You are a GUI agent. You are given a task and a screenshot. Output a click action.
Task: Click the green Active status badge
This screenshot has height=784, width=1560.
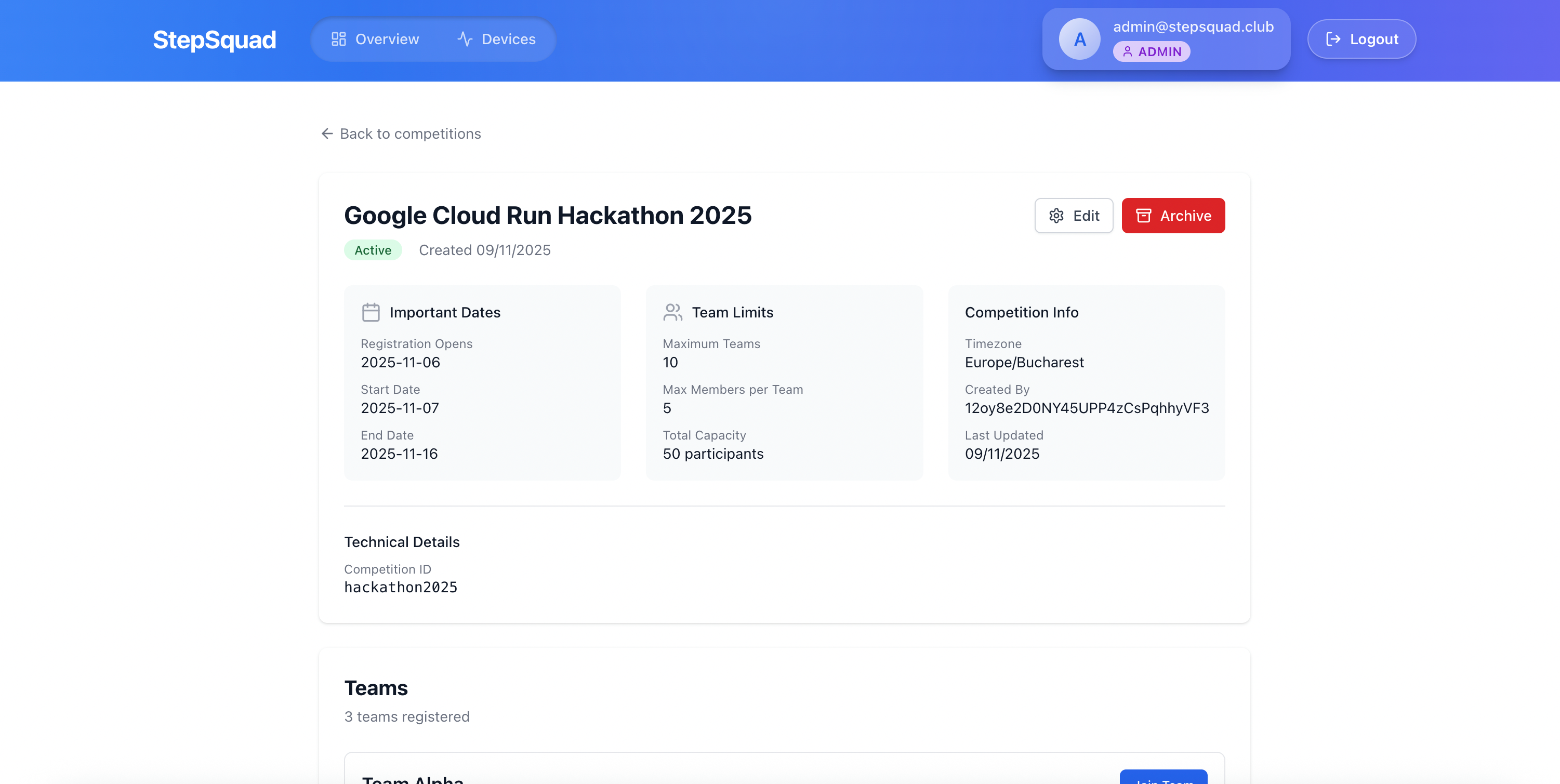pos(373,250)
